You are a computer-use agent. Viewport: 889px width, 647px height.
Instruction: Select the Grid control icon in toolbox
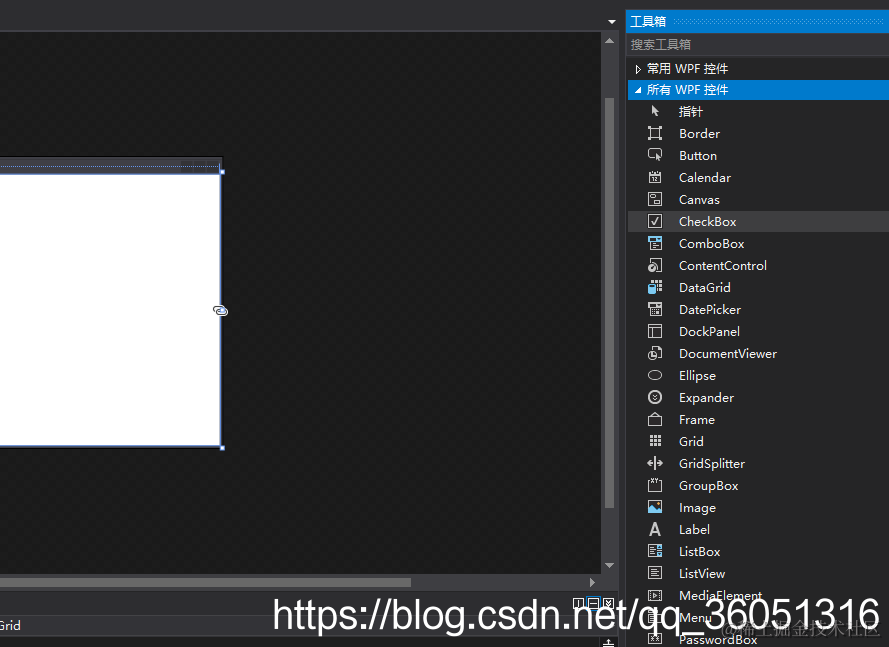pos(655,441)
